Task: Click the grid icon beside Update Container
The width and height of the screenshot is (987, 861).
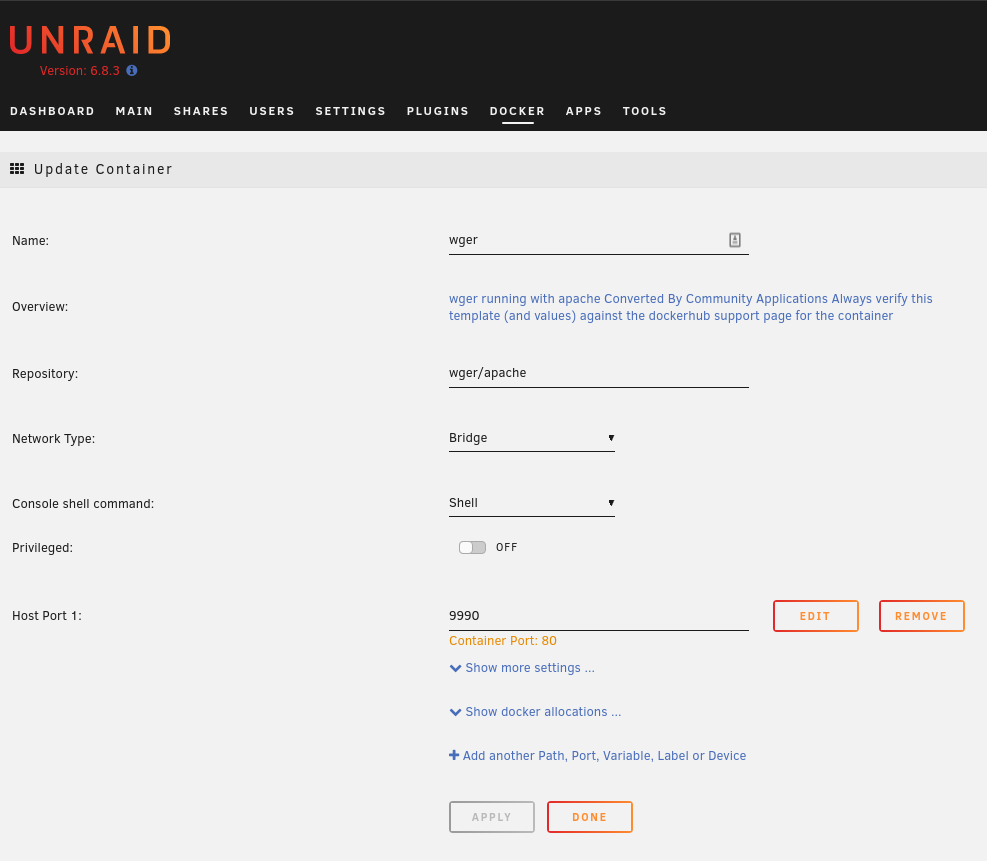Action: tap(17, 168)
